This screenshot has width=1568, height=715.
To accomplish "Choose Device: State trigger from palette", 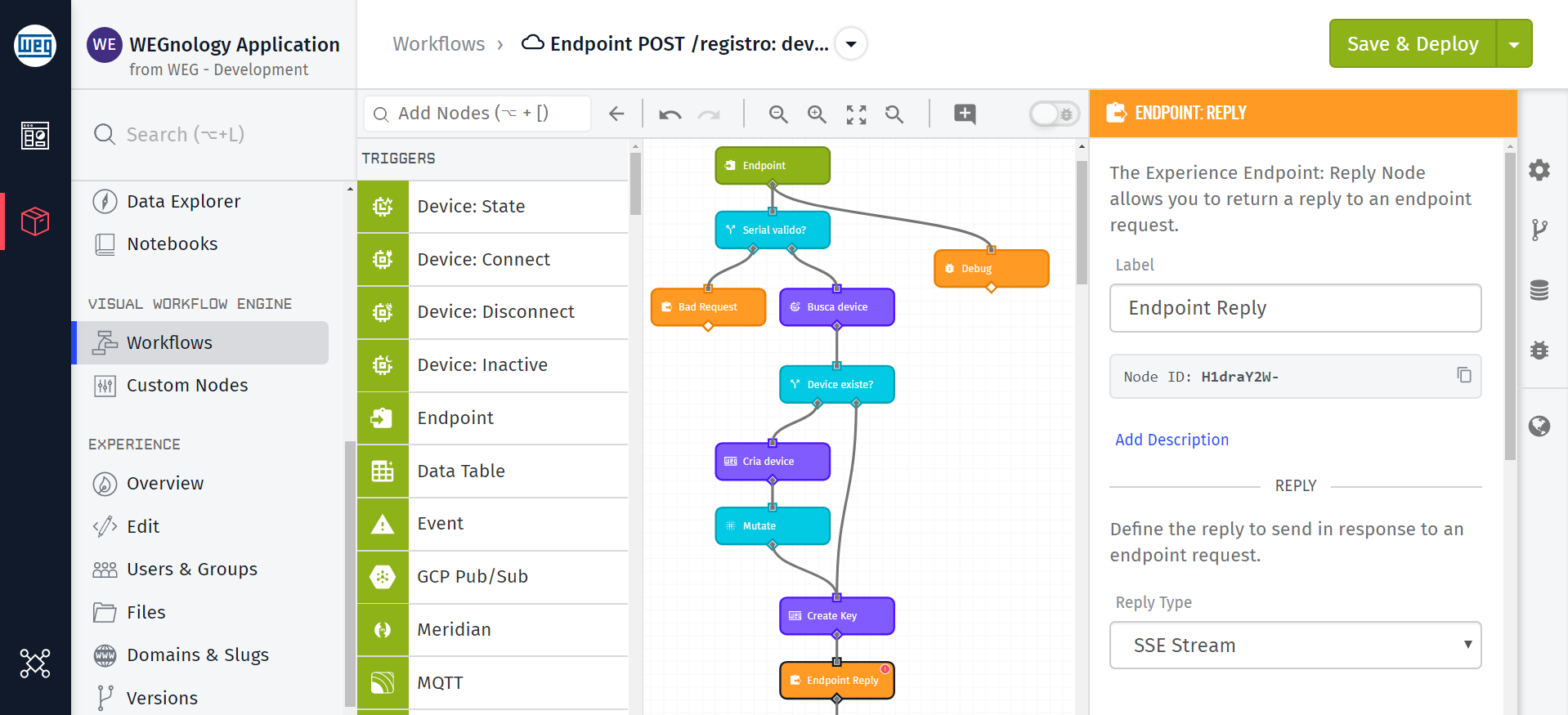I will tap(493, 207).
